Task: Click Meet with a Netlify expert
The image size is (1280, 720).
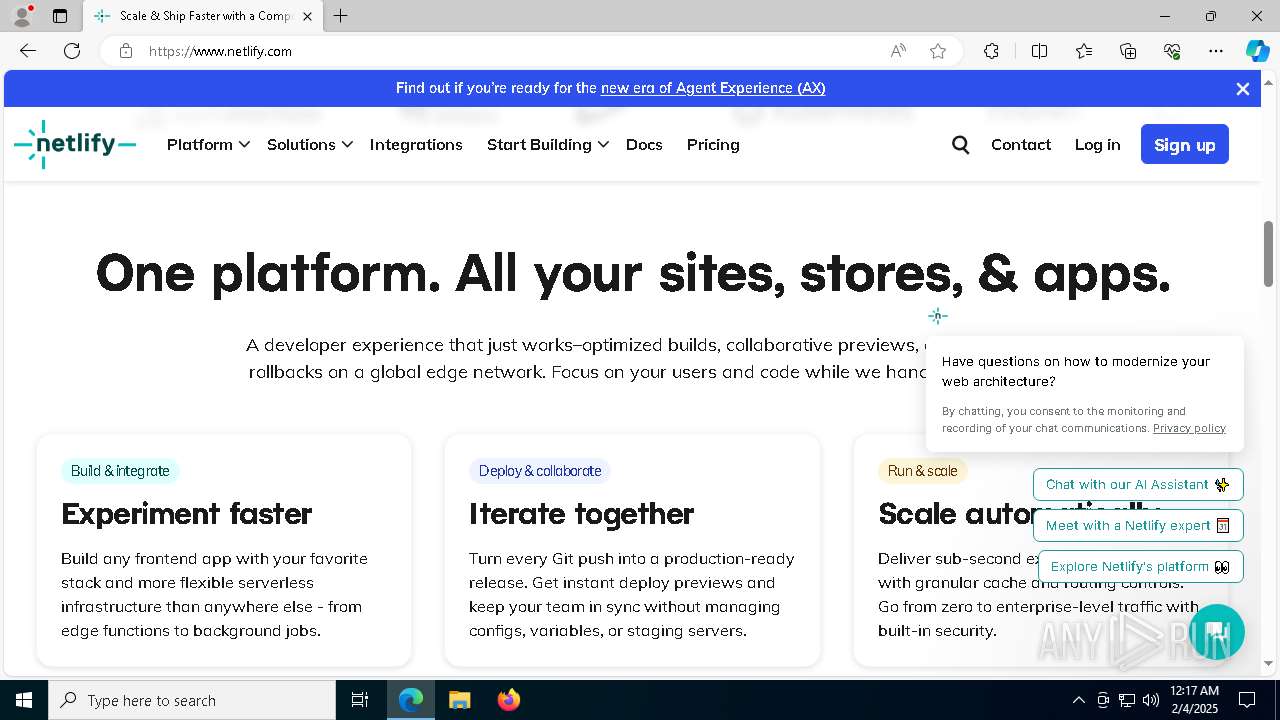Action: (x=1138, y=525)
